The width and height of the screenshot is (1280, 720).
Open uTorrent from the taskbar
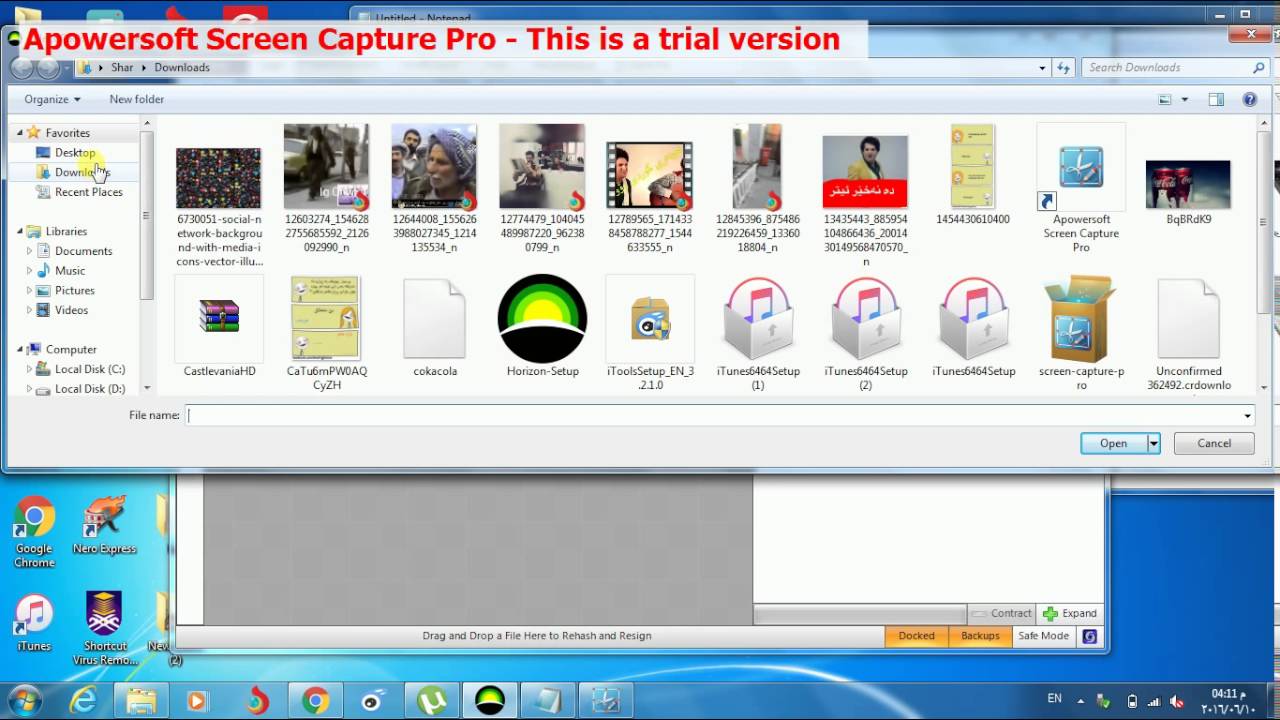click(x=431, y=700)
